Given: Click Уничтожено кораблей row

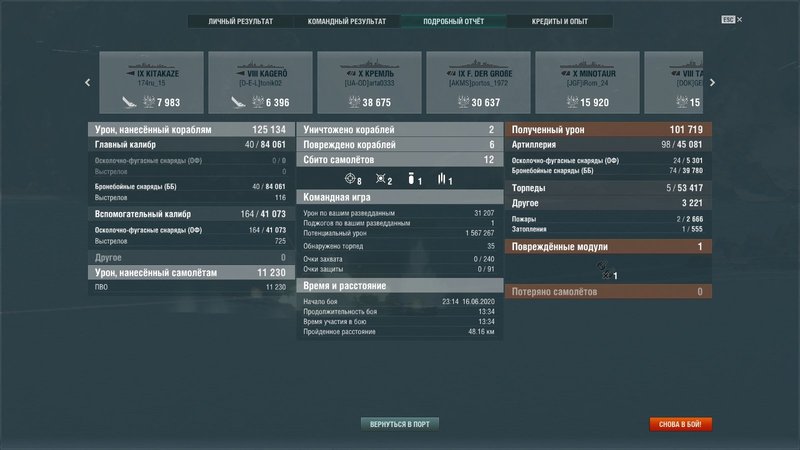Looking at the screenshot, I should (399, 130).
